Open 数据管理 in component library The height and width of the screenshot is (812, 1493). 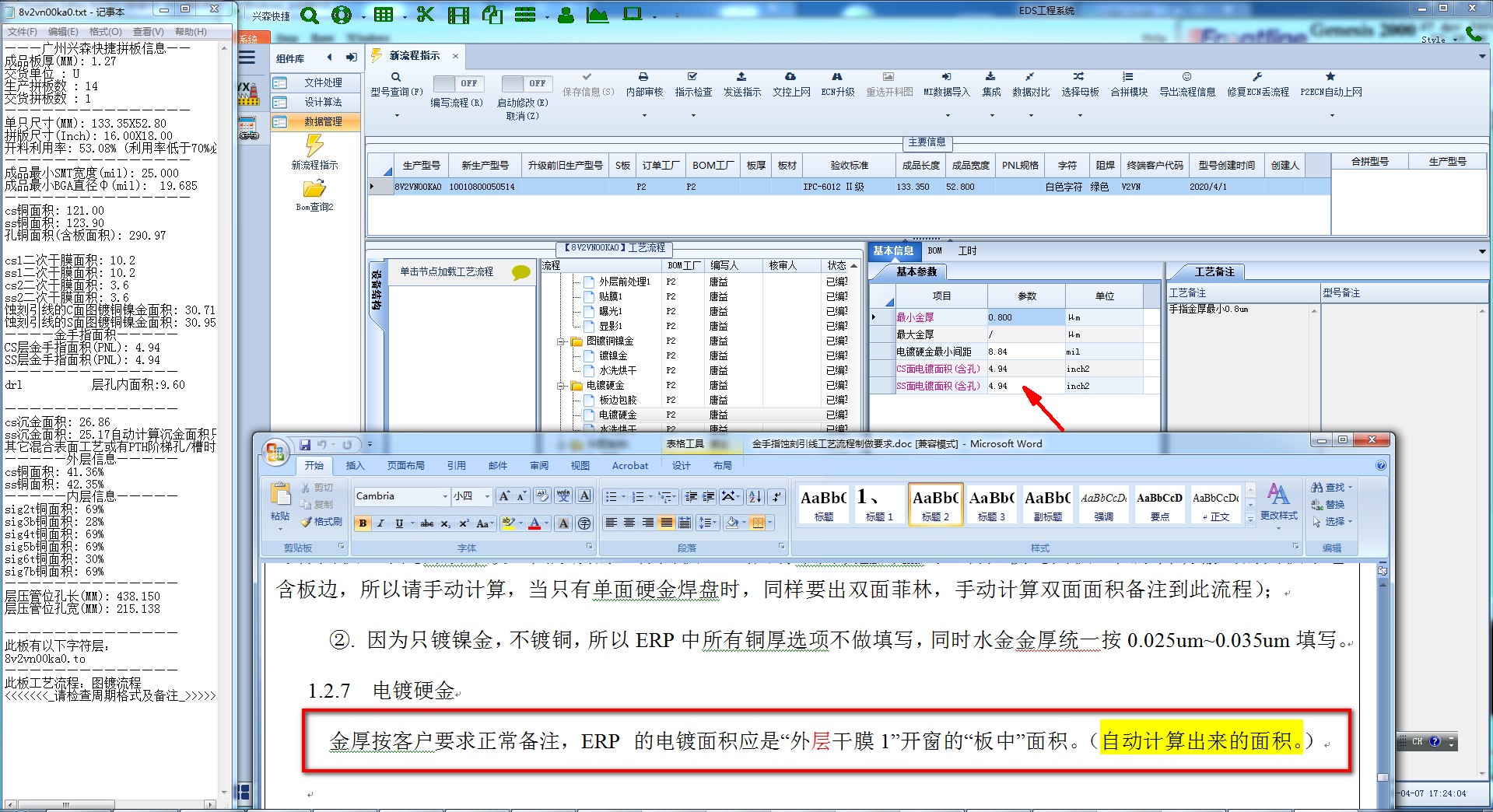[x=315, y=121]
